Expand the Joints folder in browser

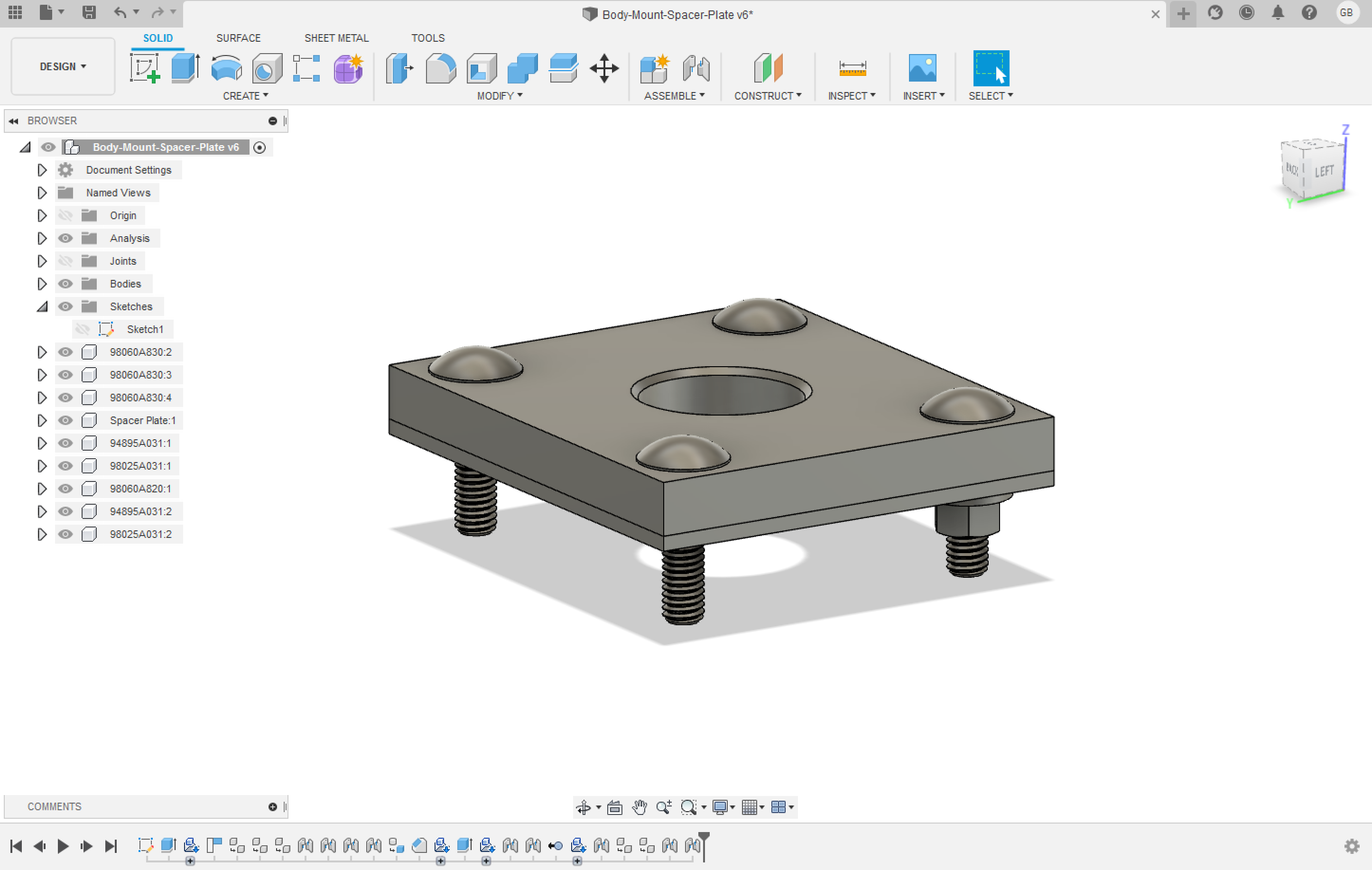pyautogui.click(x=41, y=260)
